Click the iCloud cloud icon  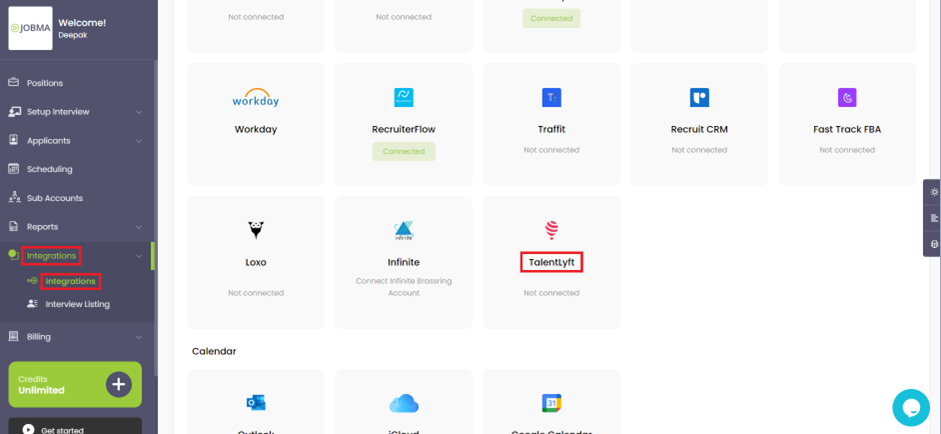click(x=403, y=403)
